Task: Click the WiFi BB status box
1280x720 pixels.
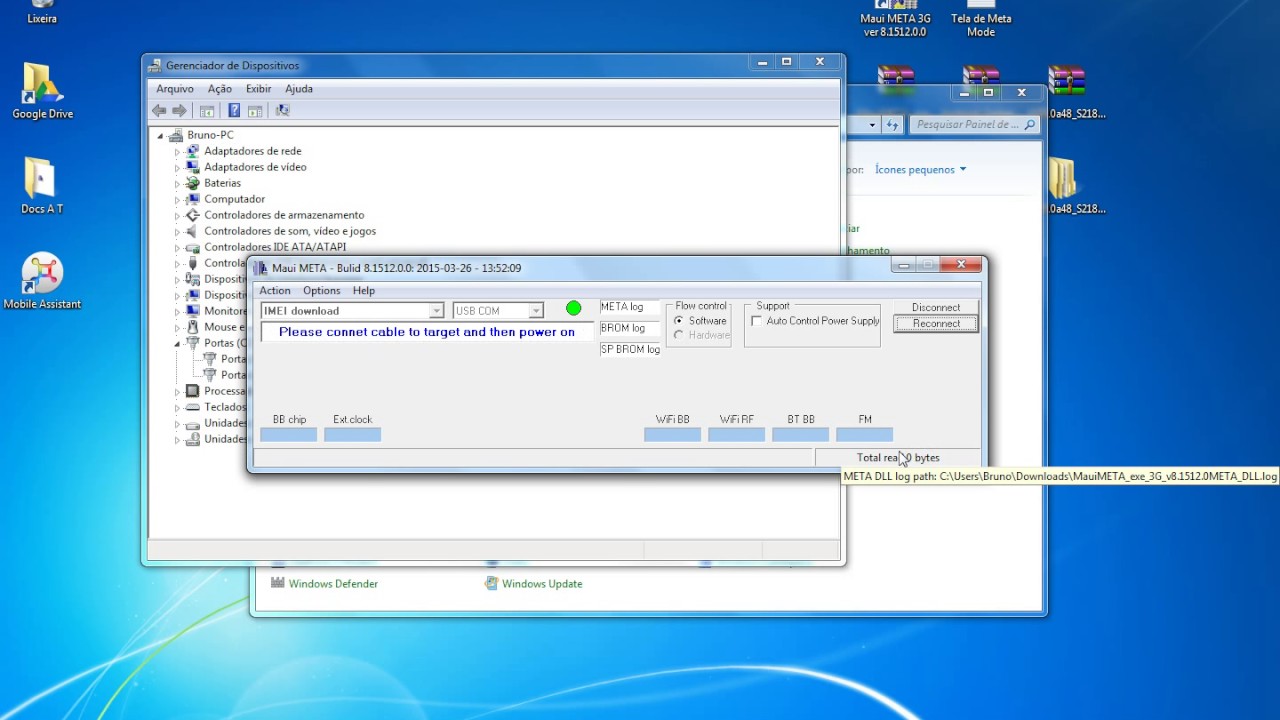Action: pos(672,435)
